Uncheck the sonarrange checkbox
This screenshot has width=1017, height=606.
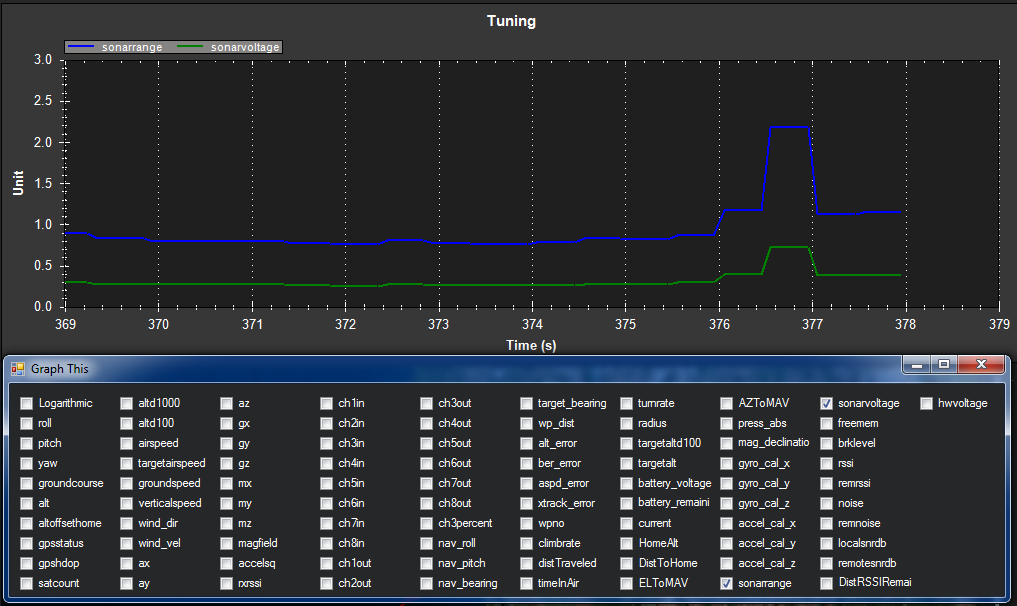(726, 583)
